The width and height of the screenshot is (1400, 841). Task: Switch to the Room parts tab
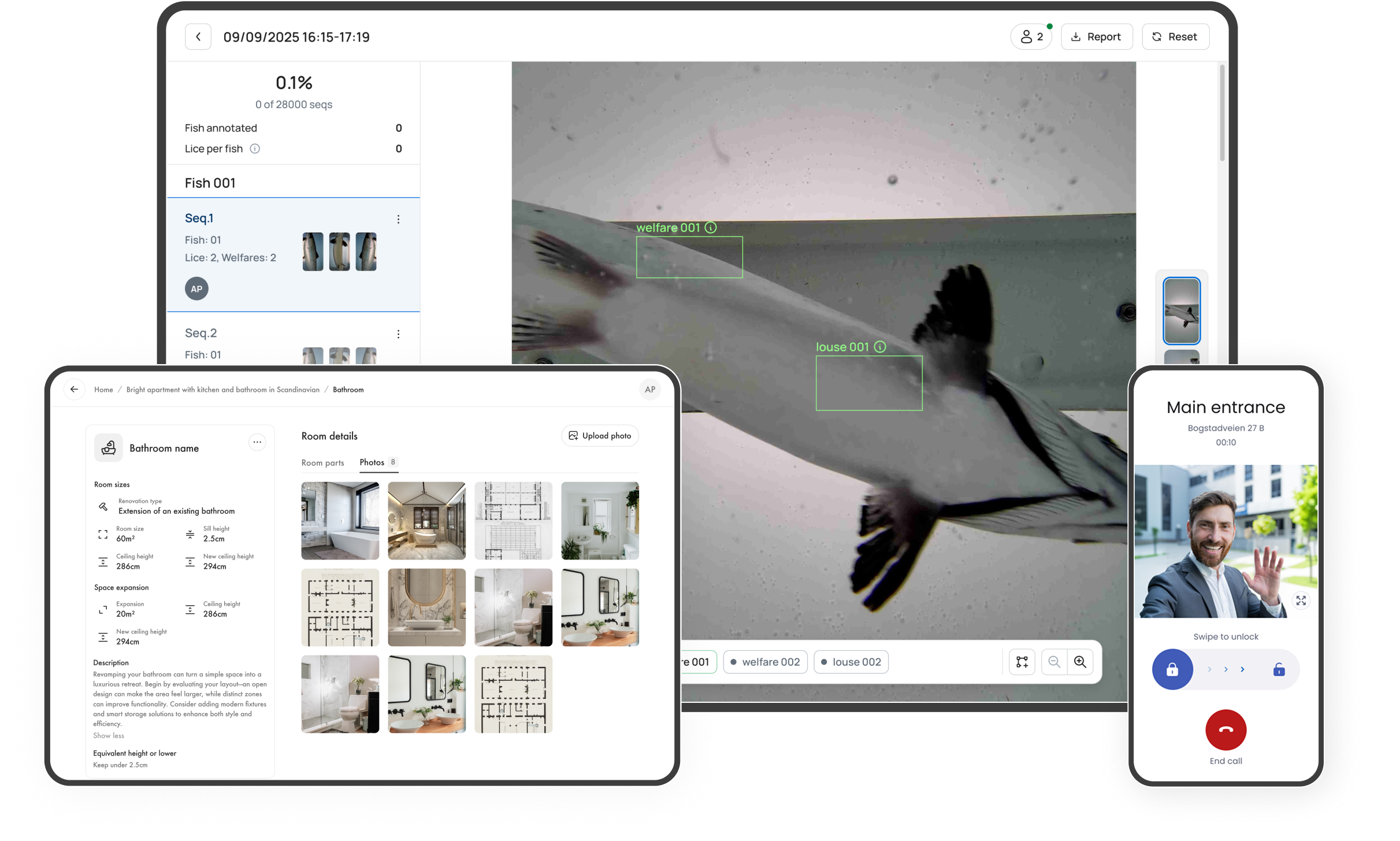322,462
